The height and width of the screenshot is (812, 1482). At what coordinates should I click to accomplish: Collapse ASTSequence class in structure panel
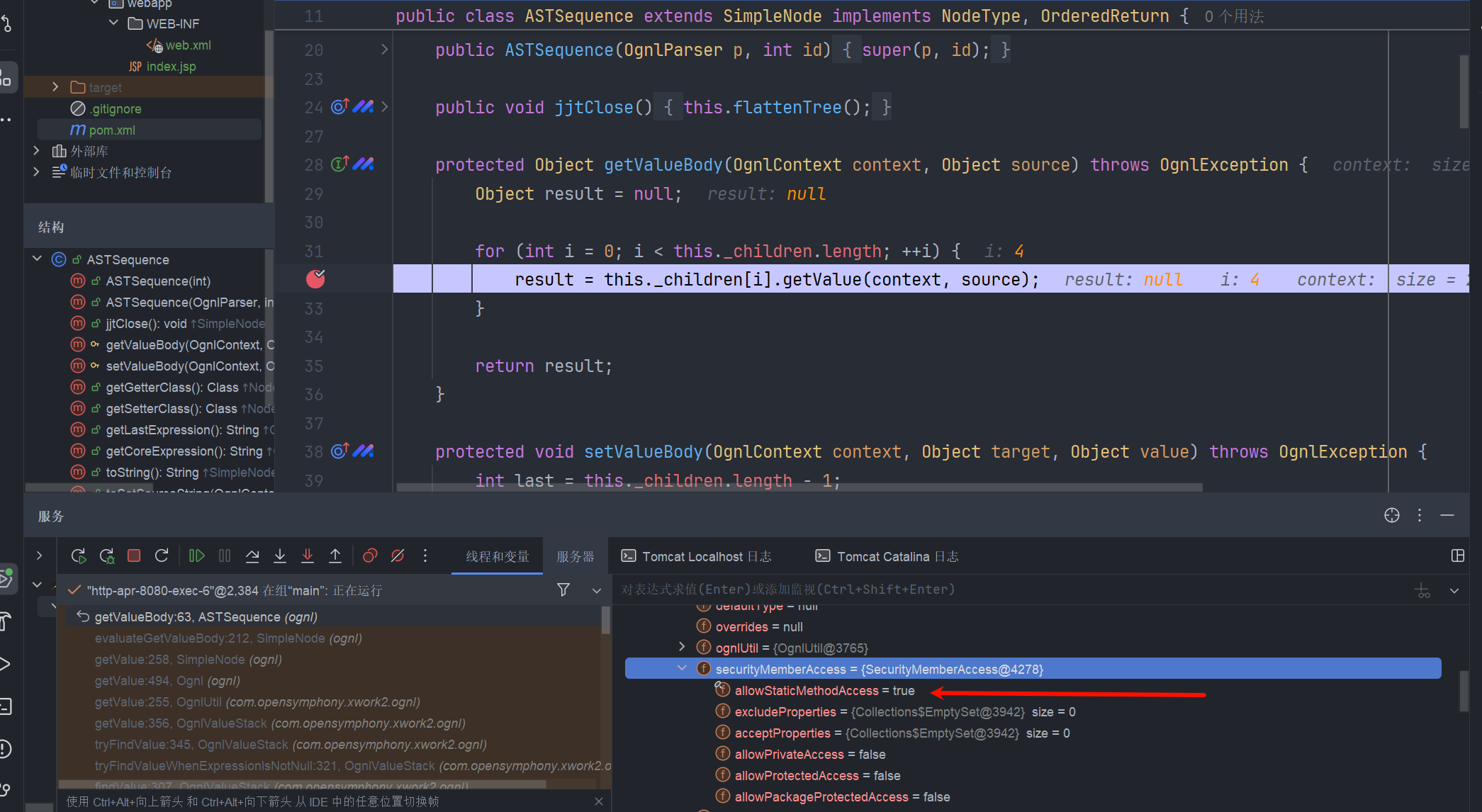[38, 259]
